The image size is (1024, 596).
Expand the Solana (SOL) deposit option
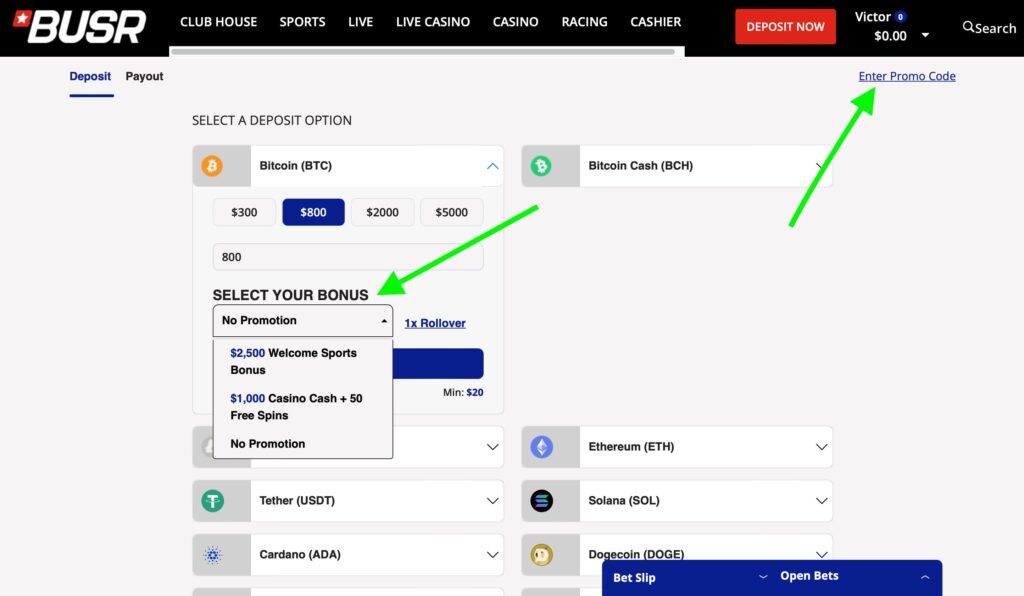822,501
